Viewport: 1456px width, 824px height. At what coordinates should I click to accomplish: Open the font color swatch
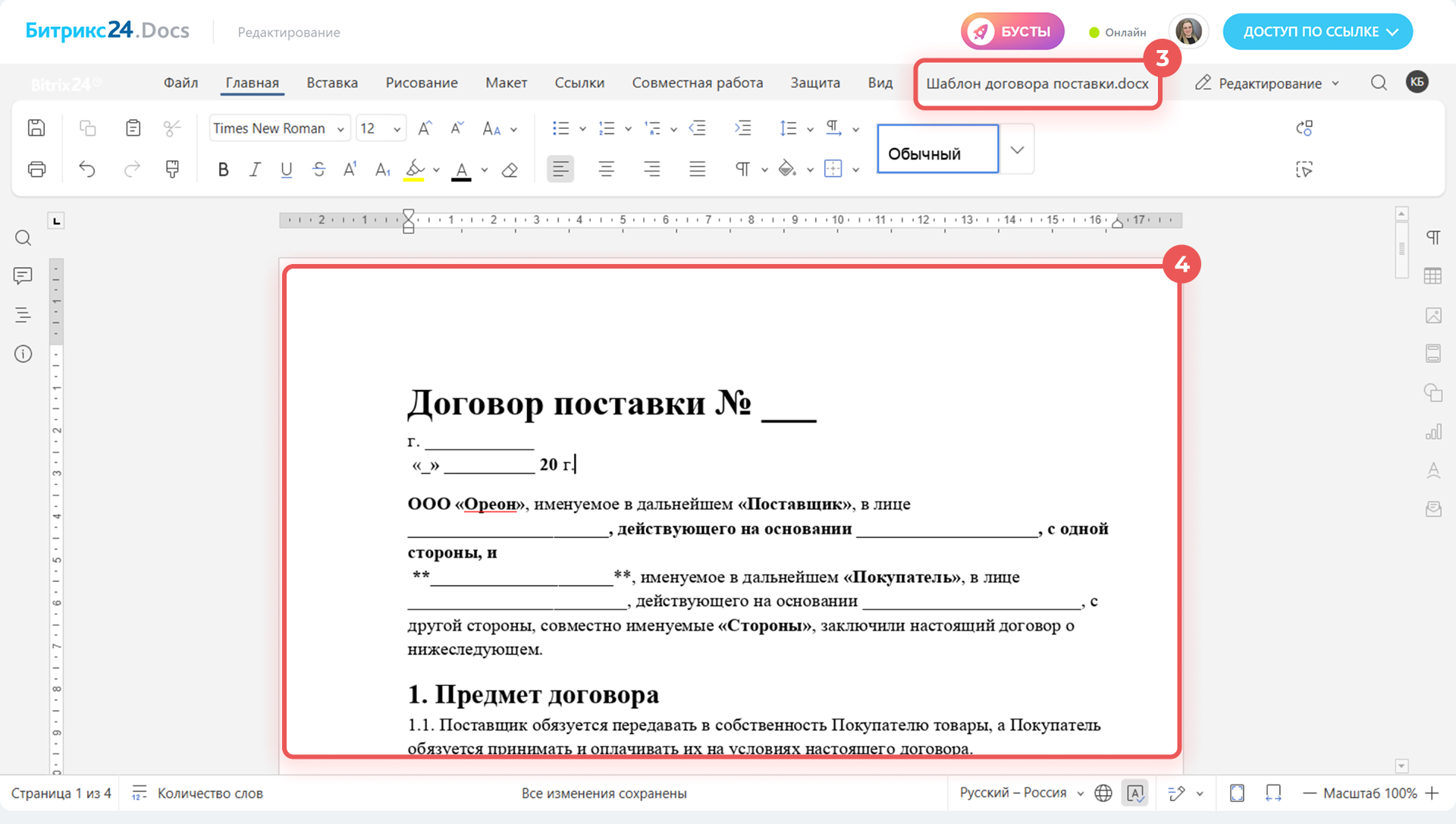tap(461, 169)
